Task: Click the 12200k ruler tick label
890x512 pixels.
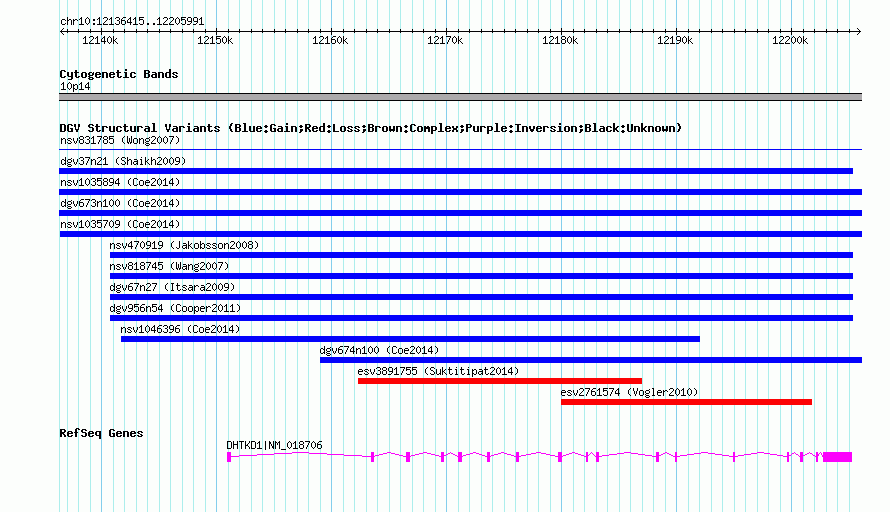Action: 790,40
